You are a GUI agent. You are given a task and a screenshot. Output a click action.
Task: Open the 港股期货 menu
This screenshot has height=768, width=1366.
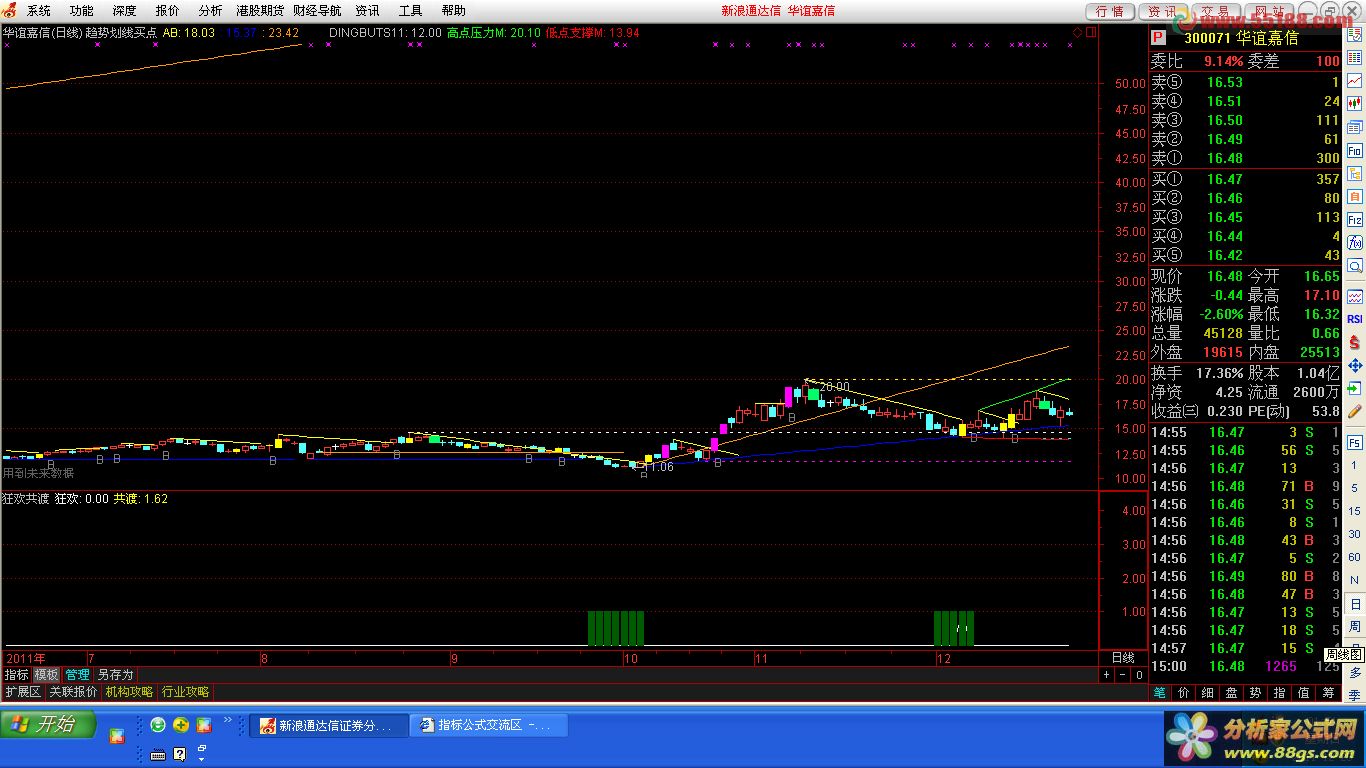click(260, 11)
